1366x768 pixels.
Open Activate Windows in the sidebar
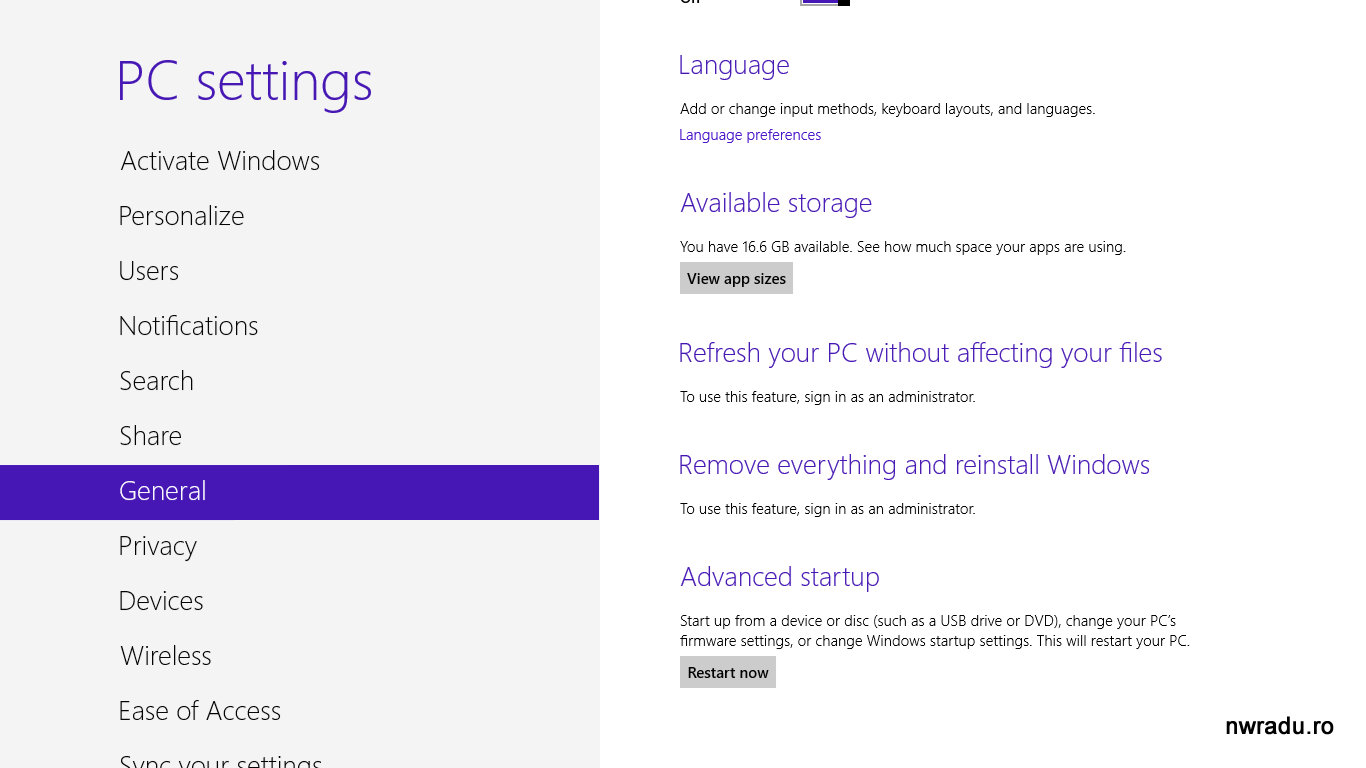[x=220, y=161]
